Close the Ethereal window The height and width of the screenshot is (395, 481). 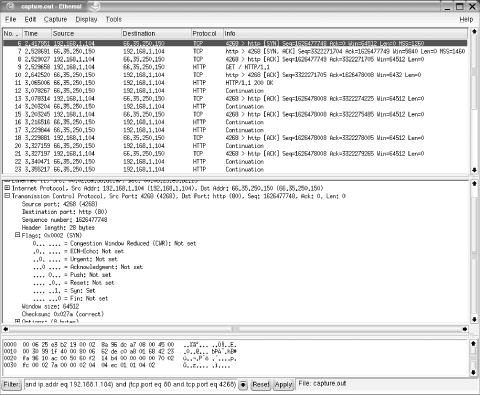[x=472, y=7]
